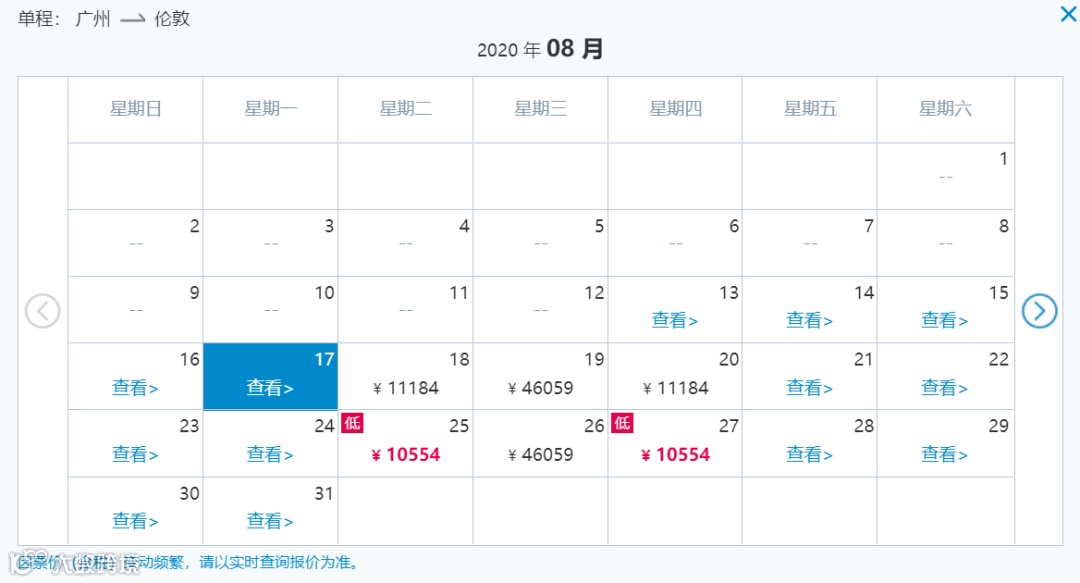
Task: Go to the previous month arrow
Action: [43, 311]
